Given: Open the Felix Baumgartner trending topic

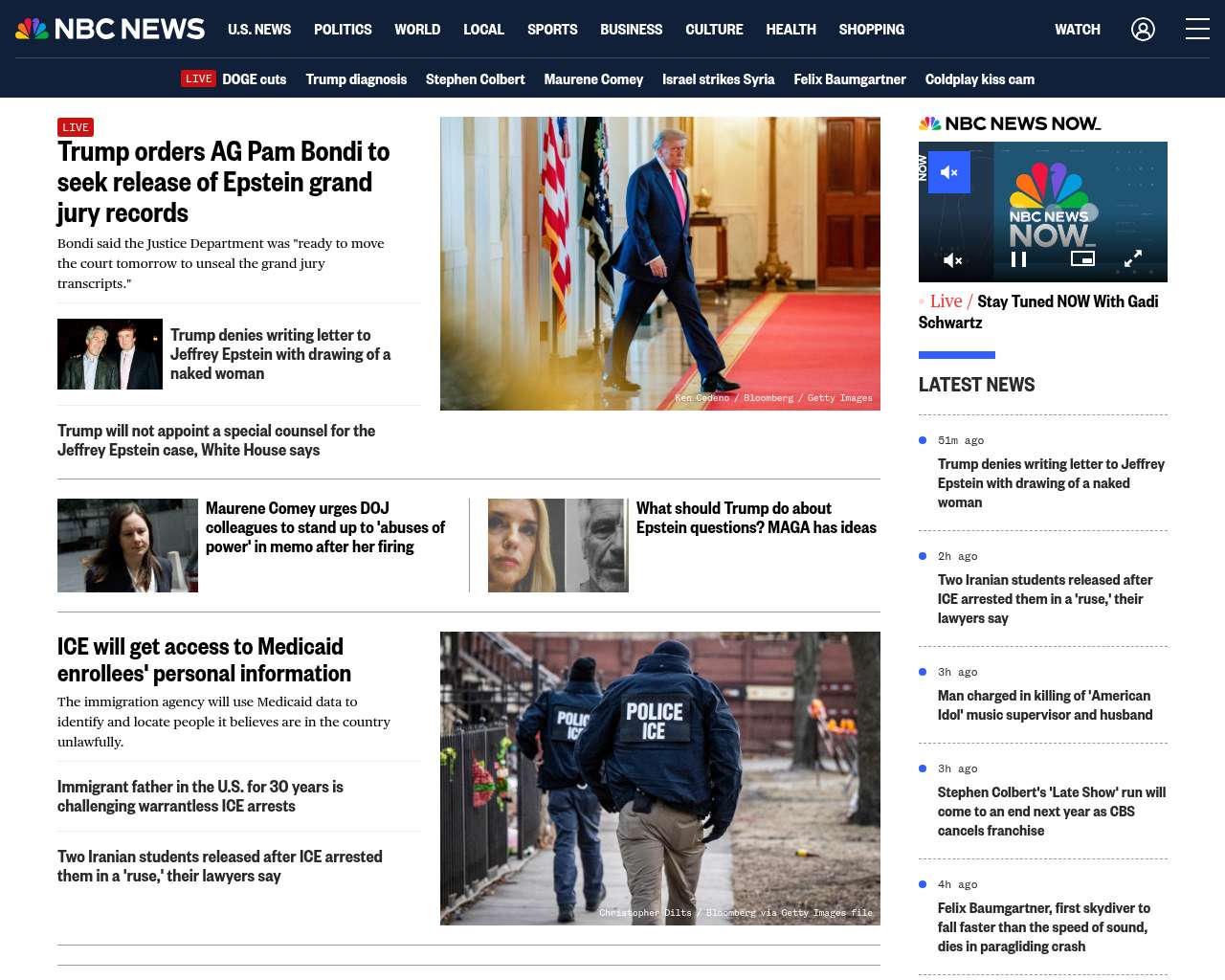Looking at the screenshot, I should tap(849, 79).
